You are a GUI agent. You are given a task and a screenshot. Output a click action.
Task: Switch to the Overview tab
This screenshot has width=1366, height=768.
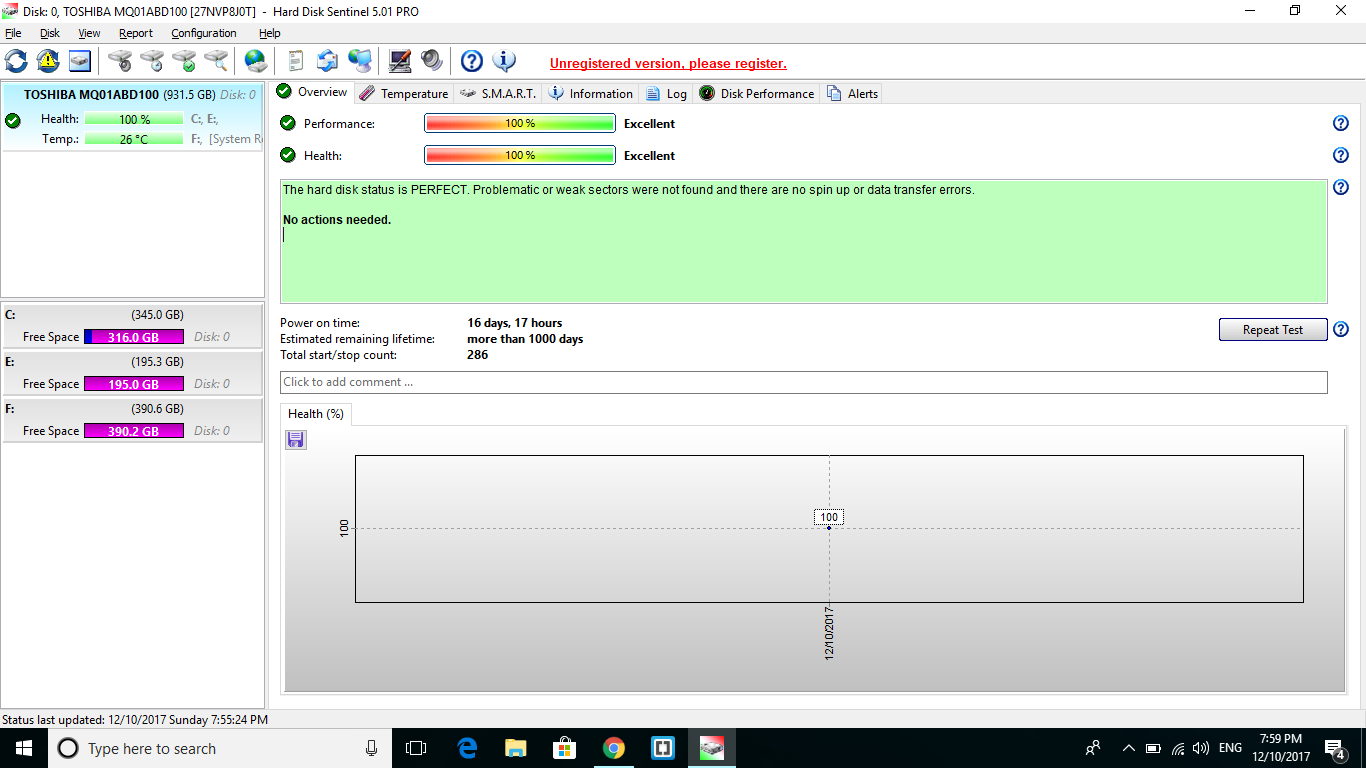312,92
